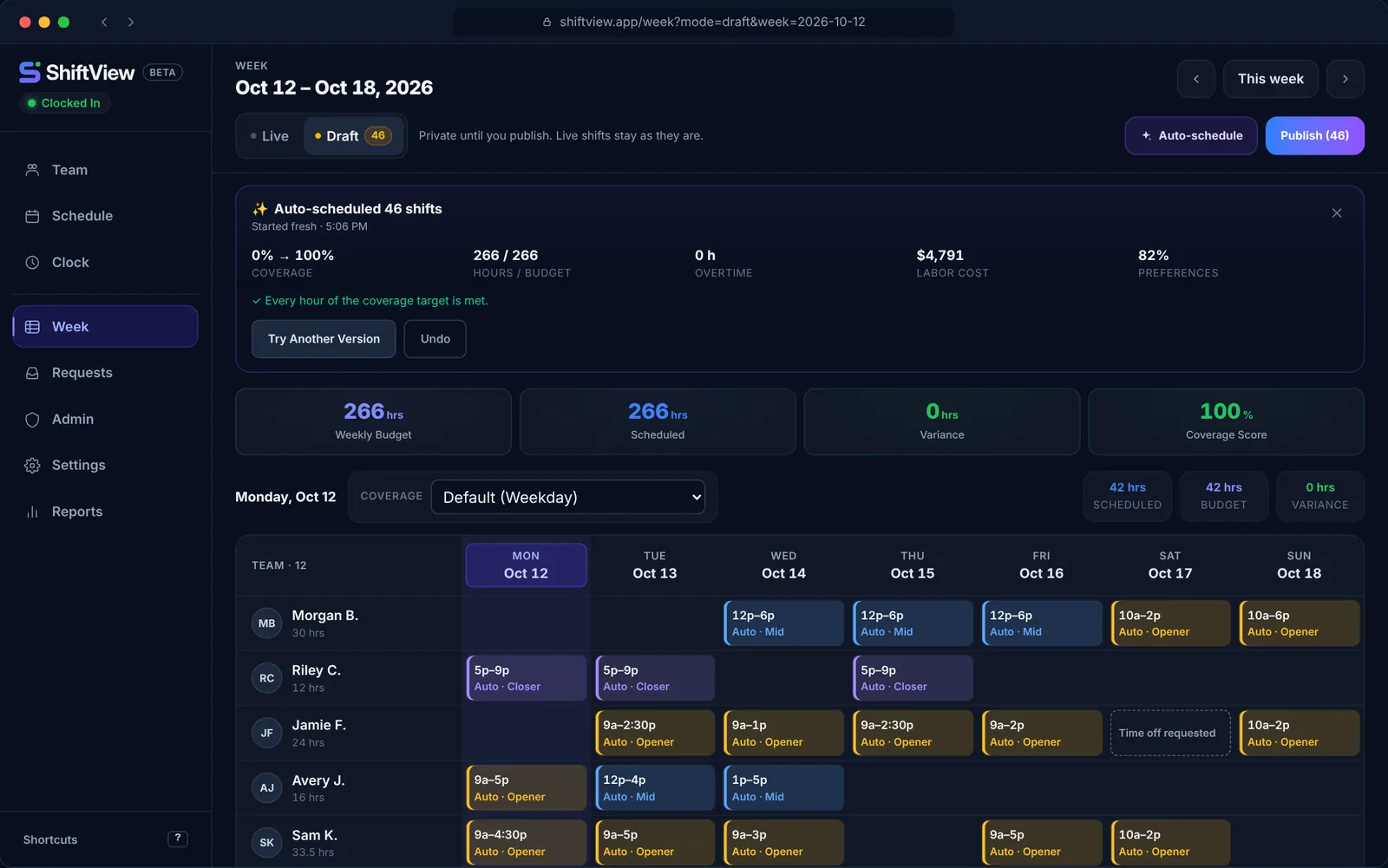Viewport: 1388px width, 868px height.
Task: Open the Clock icon in sidebar
Action: (x=32, y=262)
